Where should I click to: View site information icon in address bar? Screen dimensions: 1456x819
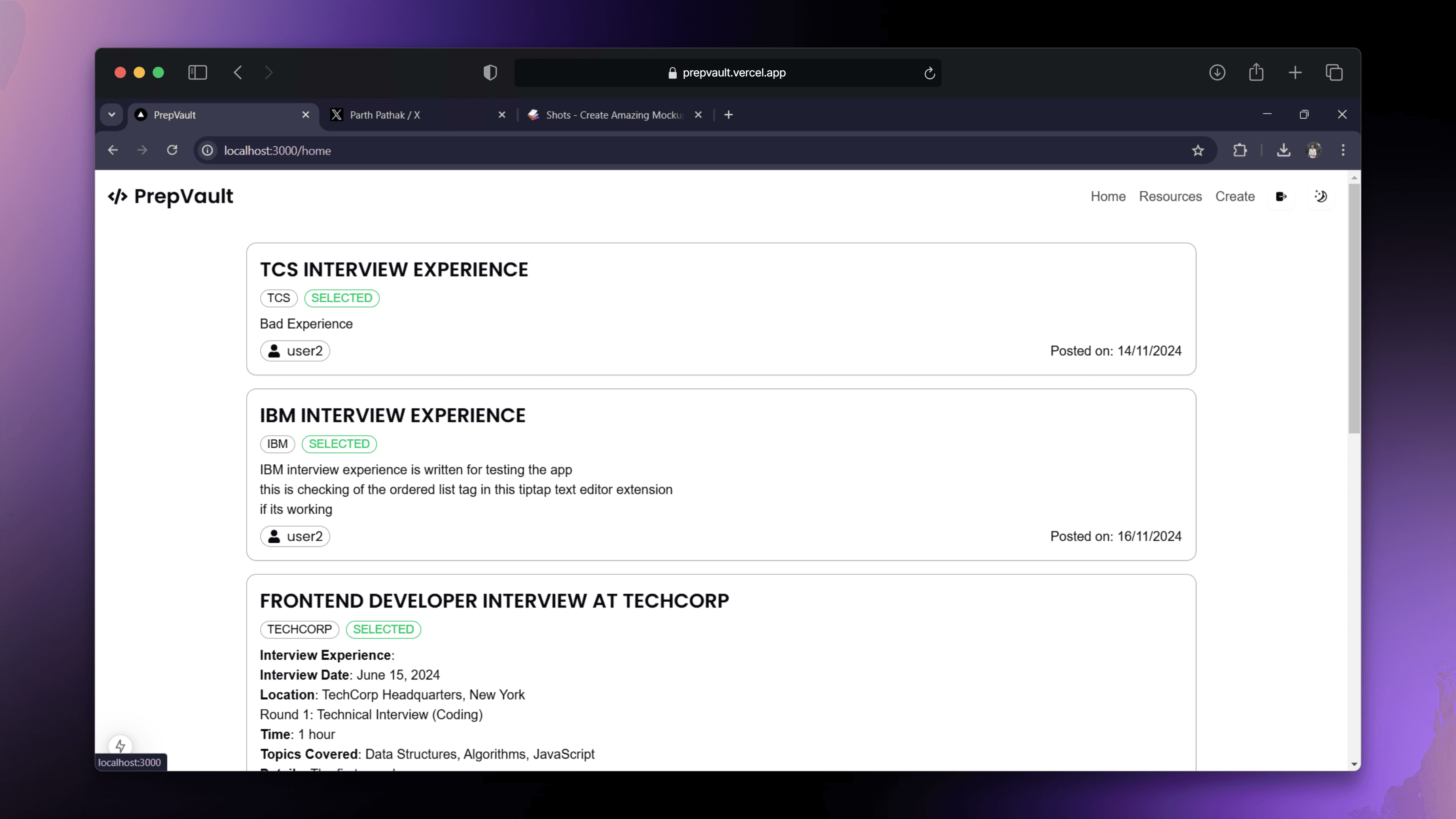[207, 150]
